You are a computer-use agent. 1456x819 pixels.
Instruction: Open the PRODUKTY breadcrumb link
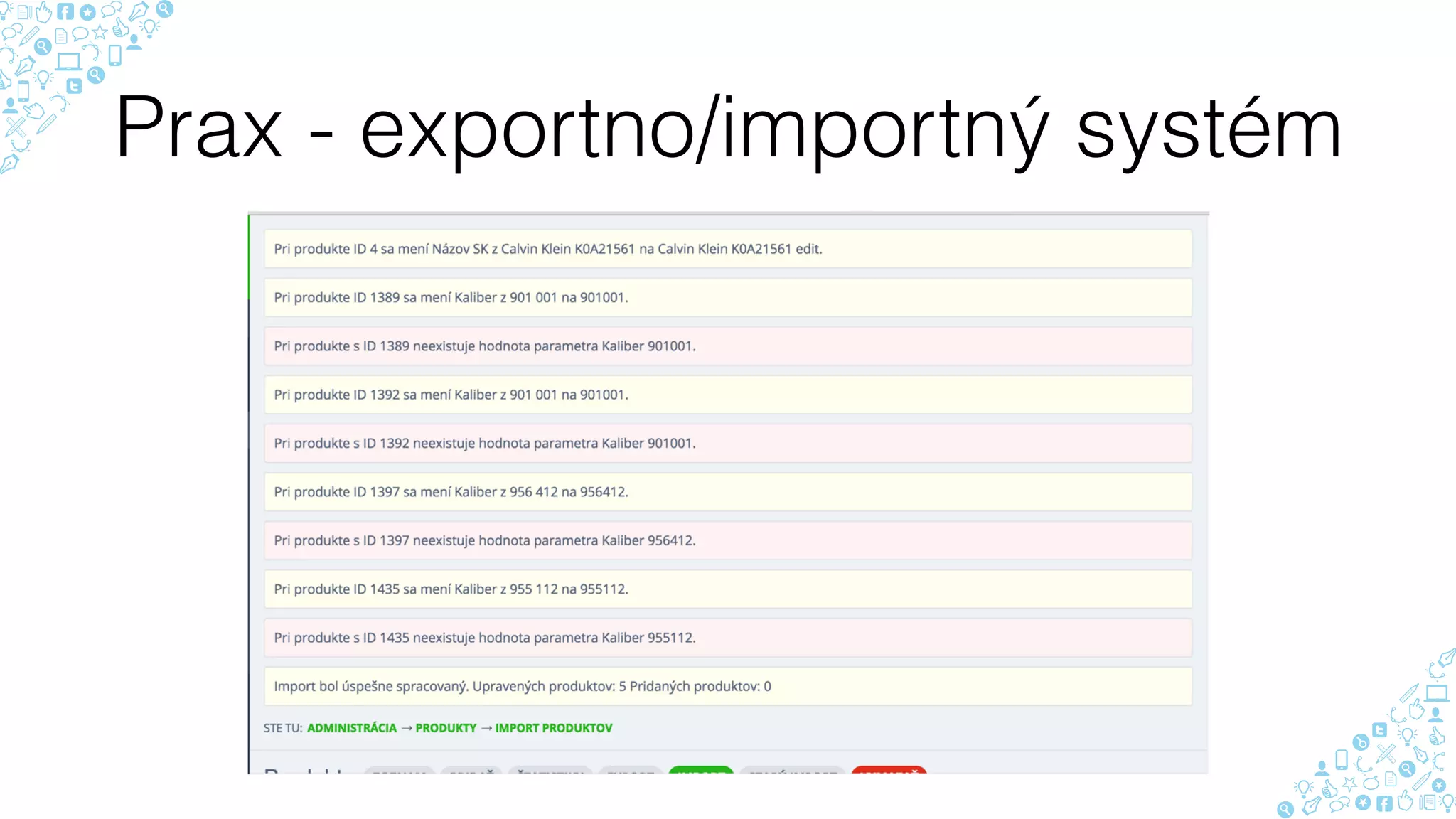pos(446,728)
